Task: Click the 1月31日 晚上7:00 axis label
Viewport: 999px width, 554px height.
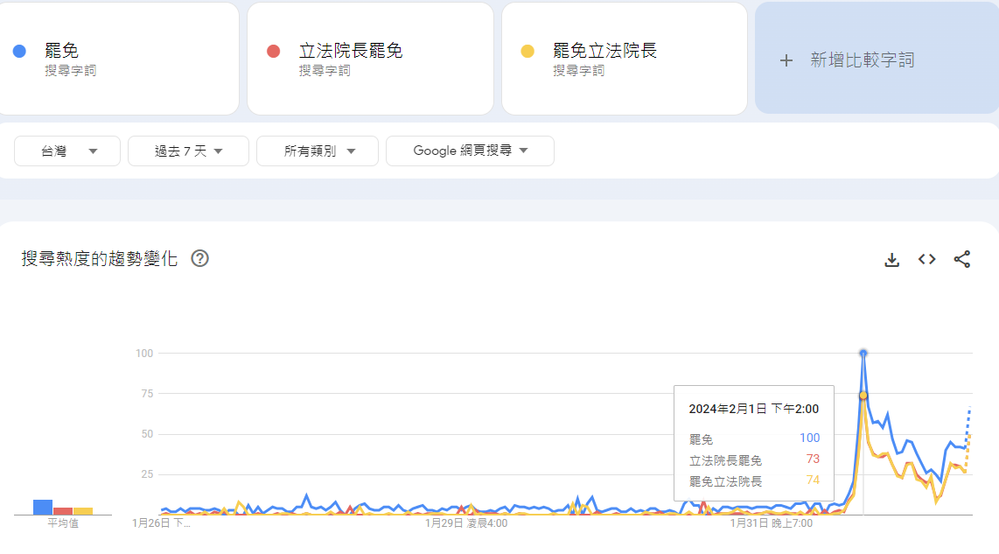Action: tap(771, 523)
